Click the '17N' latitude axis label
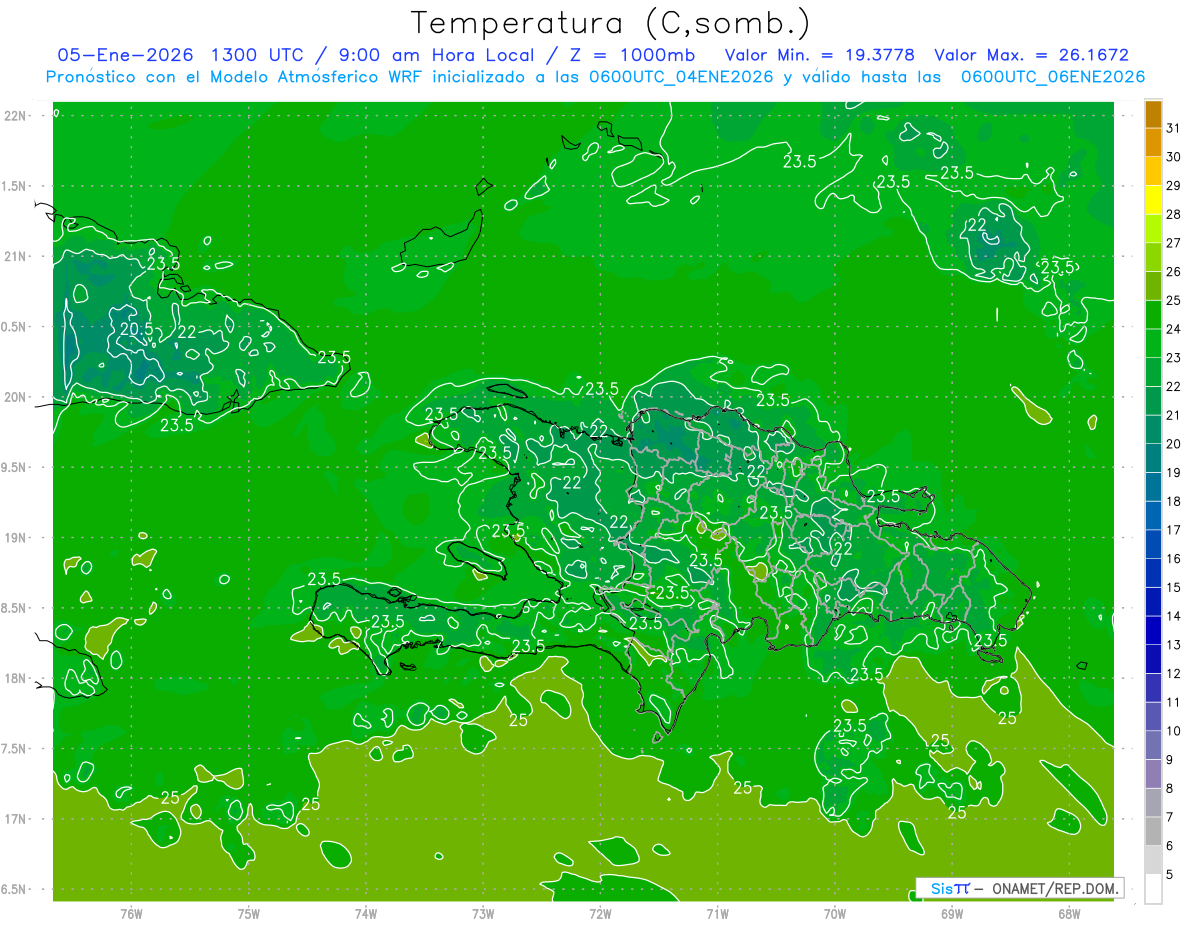 click(15, 819)
